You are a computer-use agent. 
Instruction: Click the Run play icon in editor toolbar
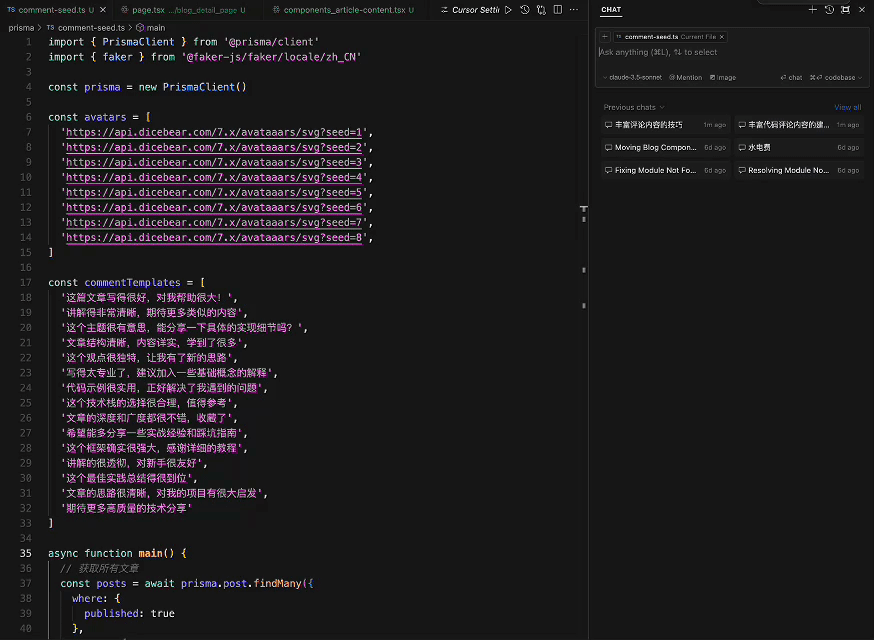click(x=509, y=10)
